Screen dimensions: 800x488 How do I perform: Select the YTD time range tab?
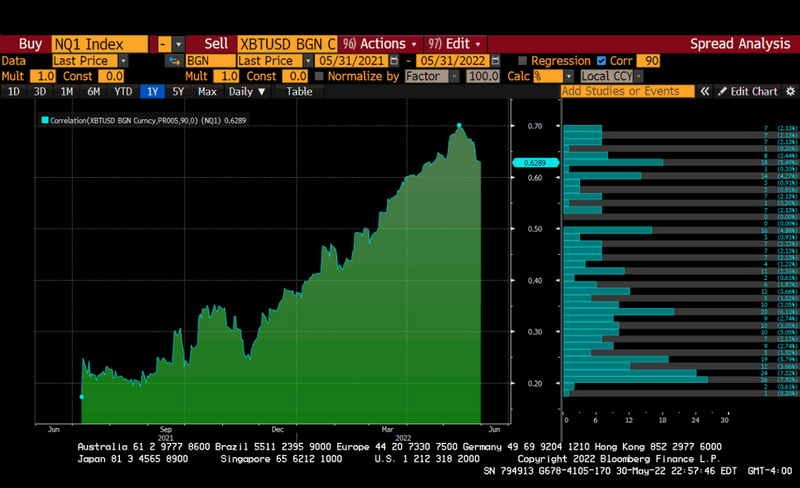click(x=123, y=91)
